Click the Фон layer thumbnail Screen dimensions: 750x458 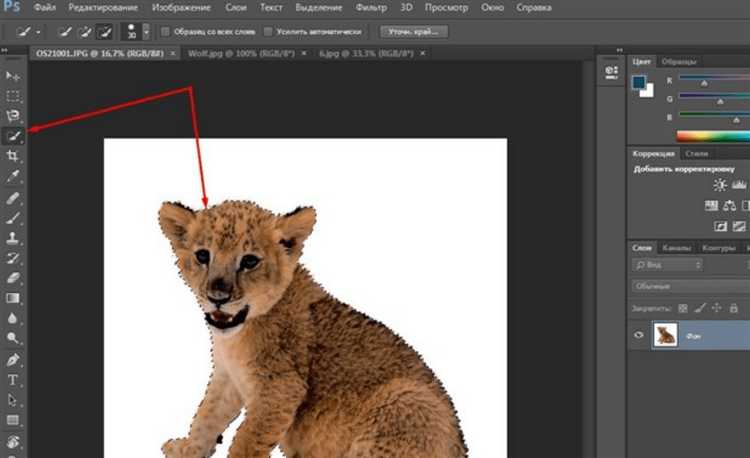pos(664,336)
